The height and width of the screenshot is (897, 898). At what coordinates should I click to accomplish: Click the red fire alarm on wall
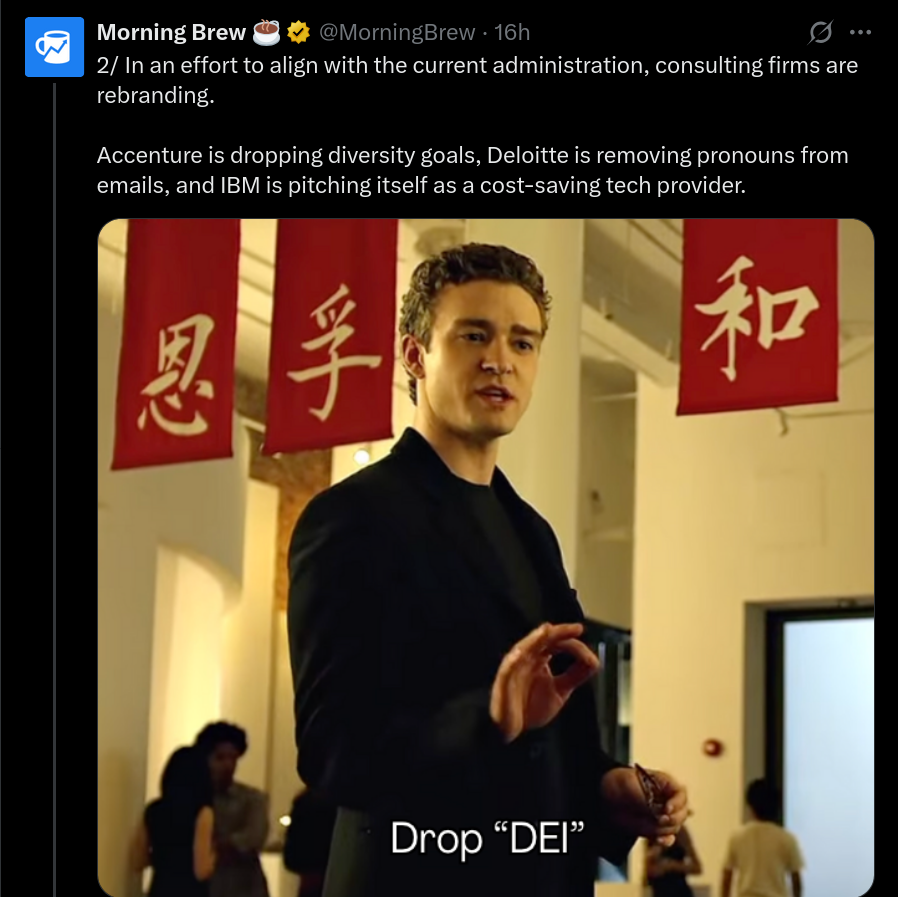tap(713, 747)
